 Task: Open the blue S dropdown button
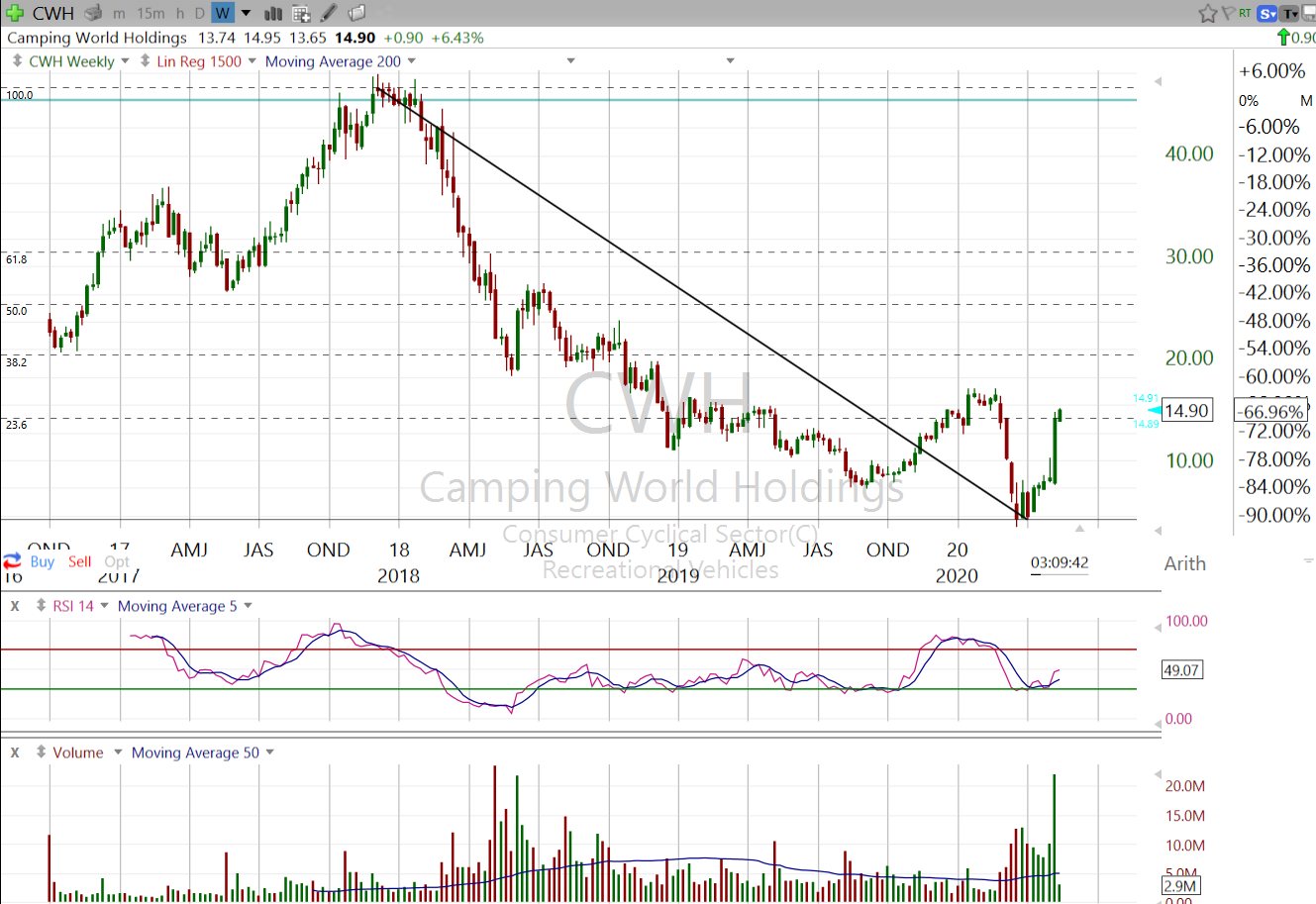(x=1267, y=14)
